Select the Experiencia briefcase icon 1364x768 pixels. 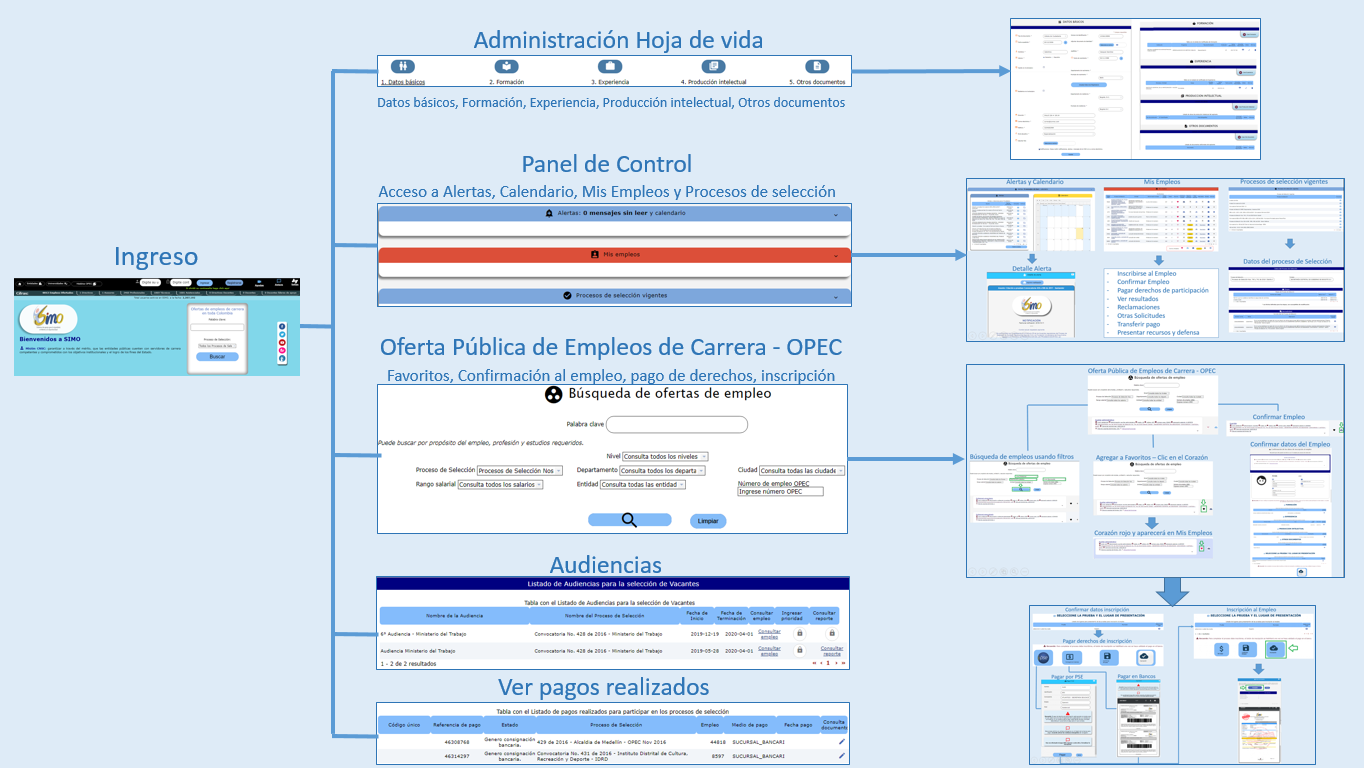coord(610,67)
